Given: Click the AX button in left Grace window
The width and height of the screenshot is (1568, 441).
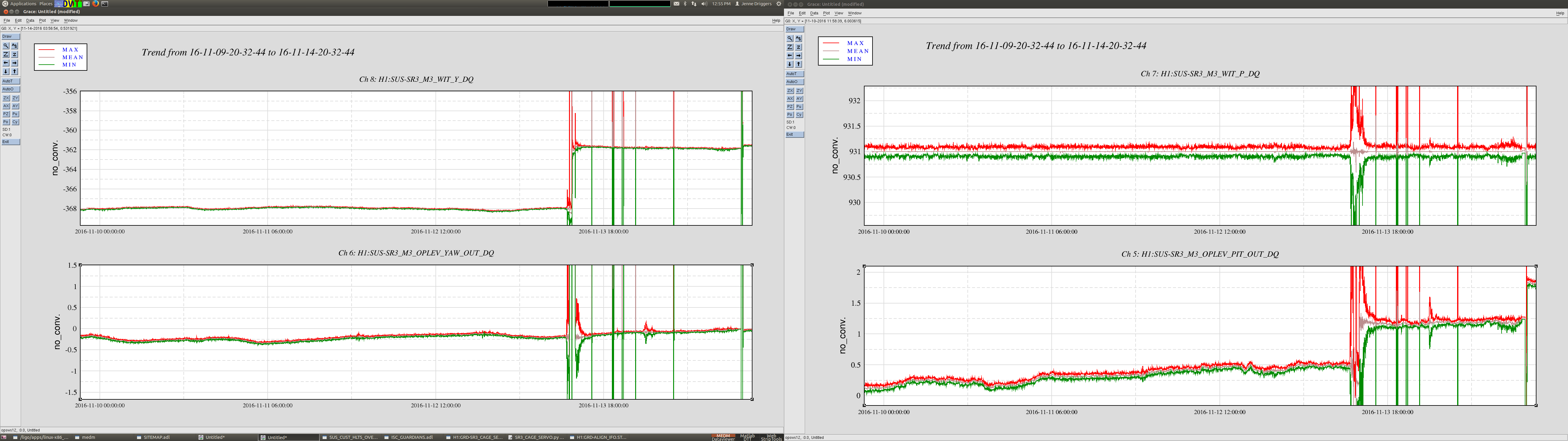Looking at the screenshot, I should 6,106.
